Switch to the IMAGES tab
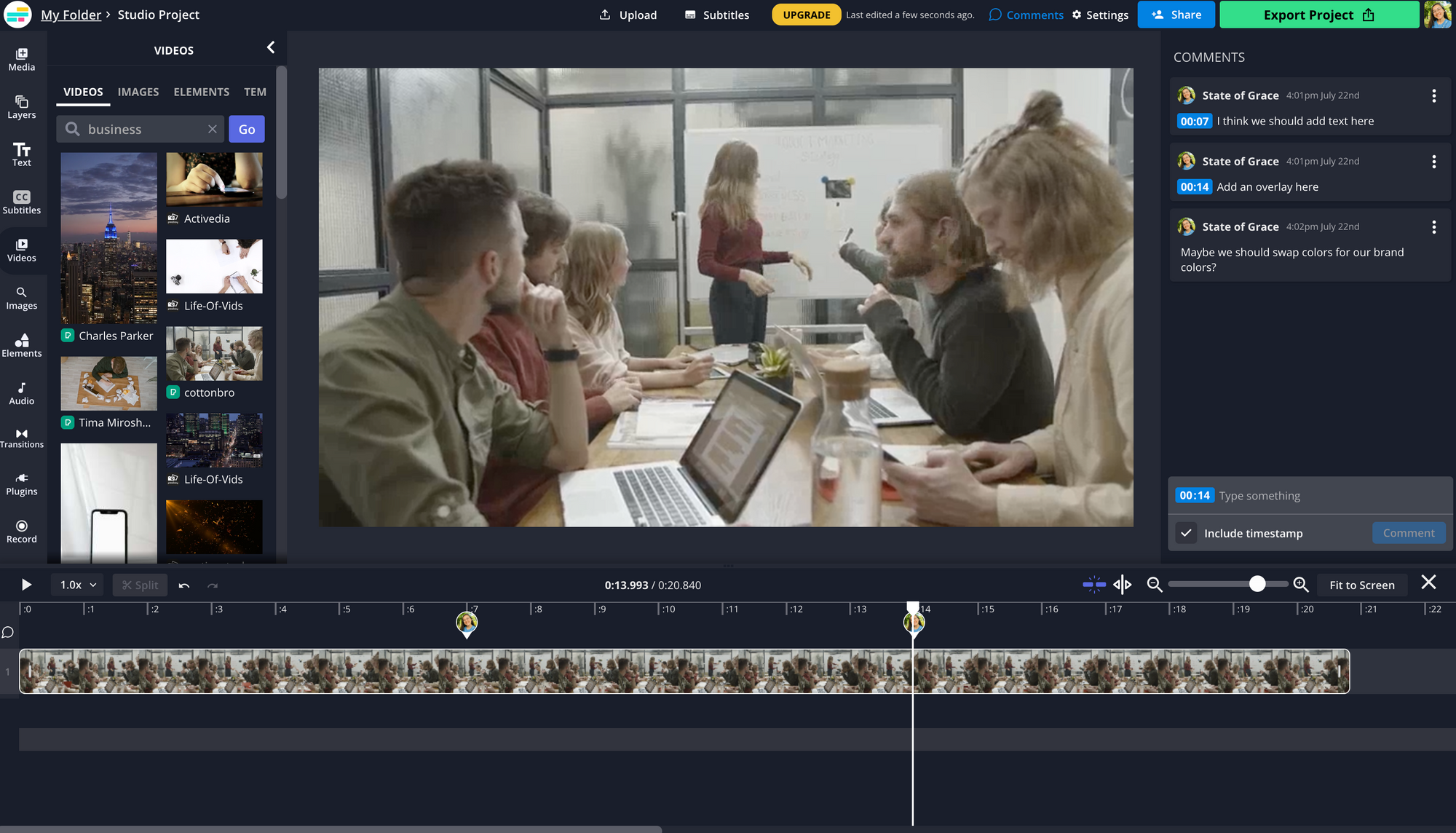The image size is (1456, 833). click(138, 92)
